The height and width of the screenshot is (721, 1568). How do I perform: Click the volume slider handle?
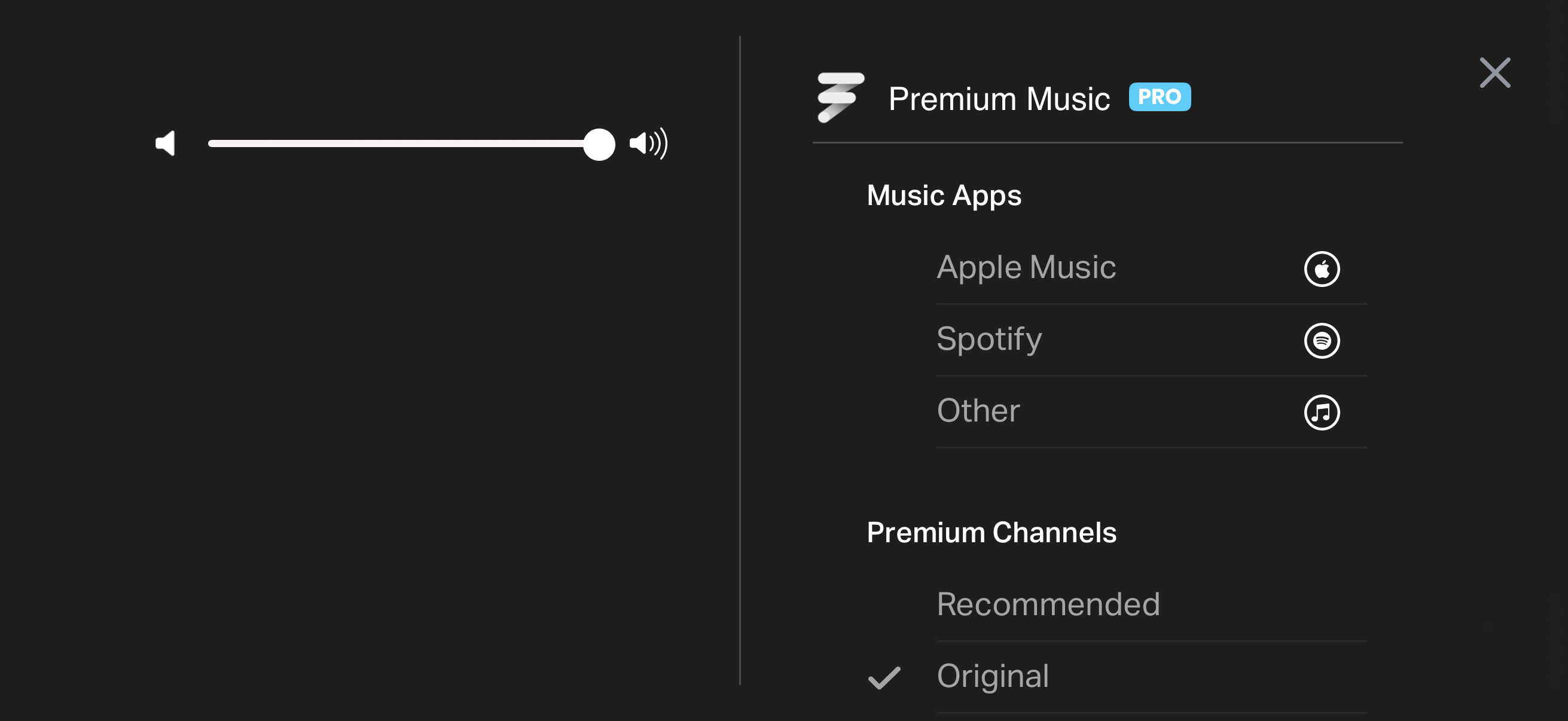click(599, 144)
